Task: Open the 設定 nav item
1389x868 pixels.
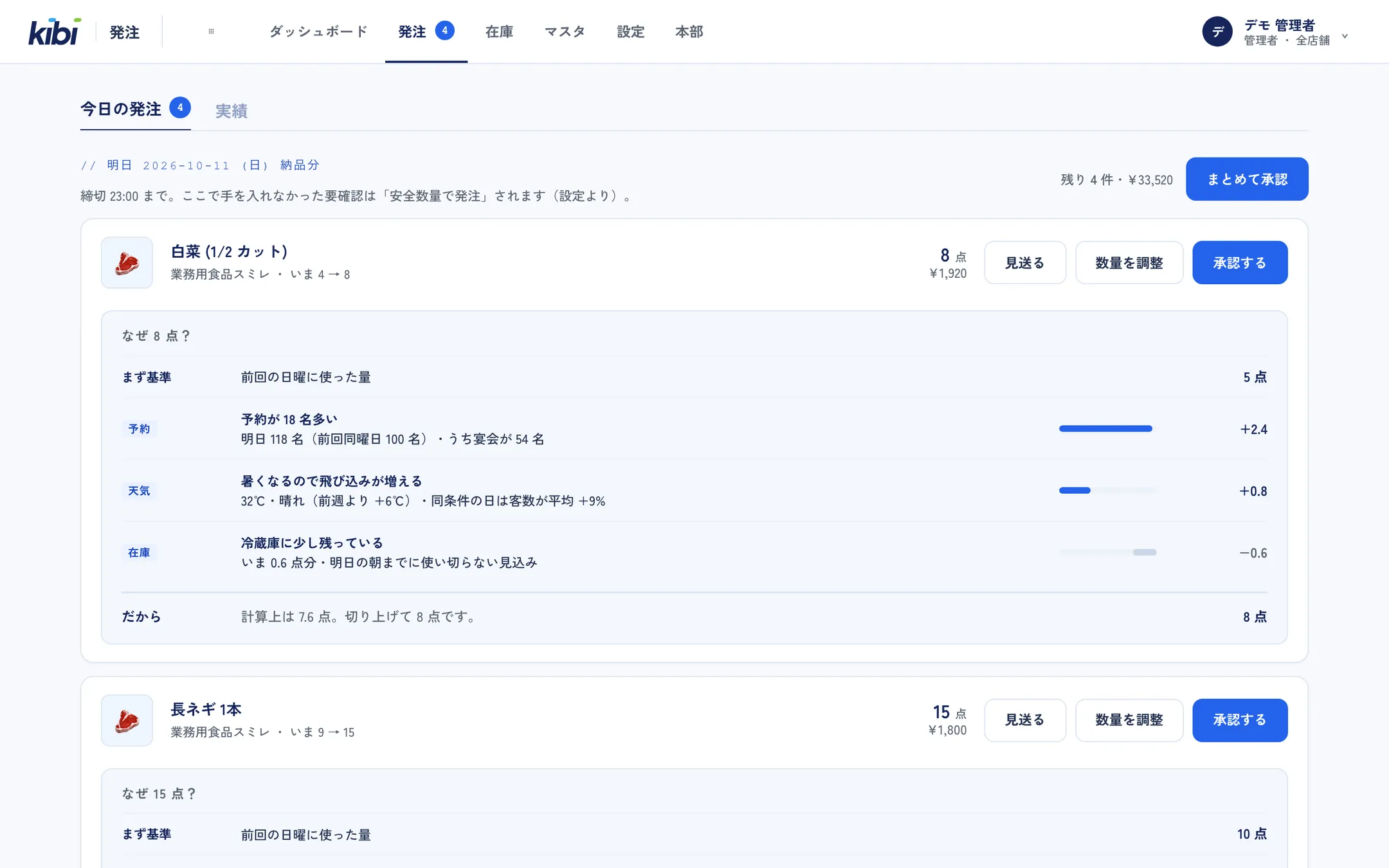Action: 630,32
